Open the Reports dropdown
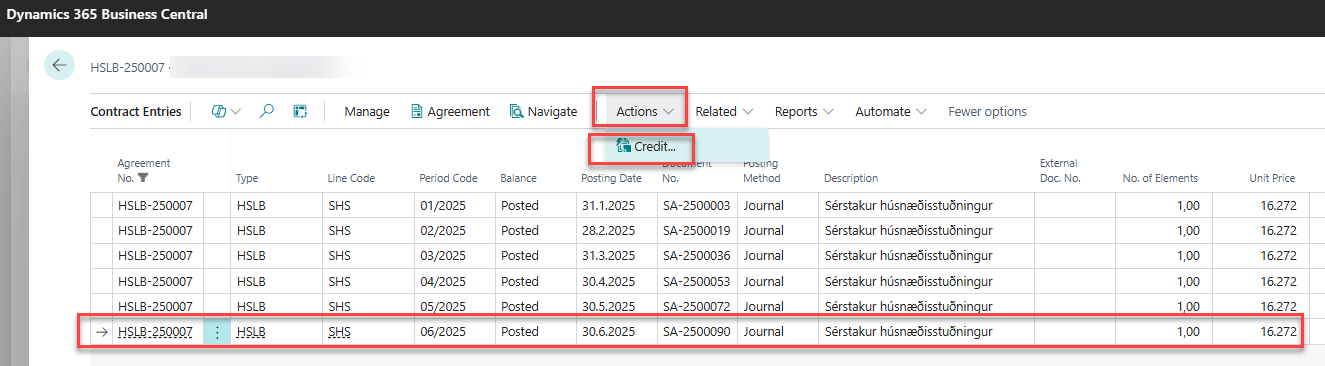The height and width of the screenshot is (366, 1325). tap(805, 112)
